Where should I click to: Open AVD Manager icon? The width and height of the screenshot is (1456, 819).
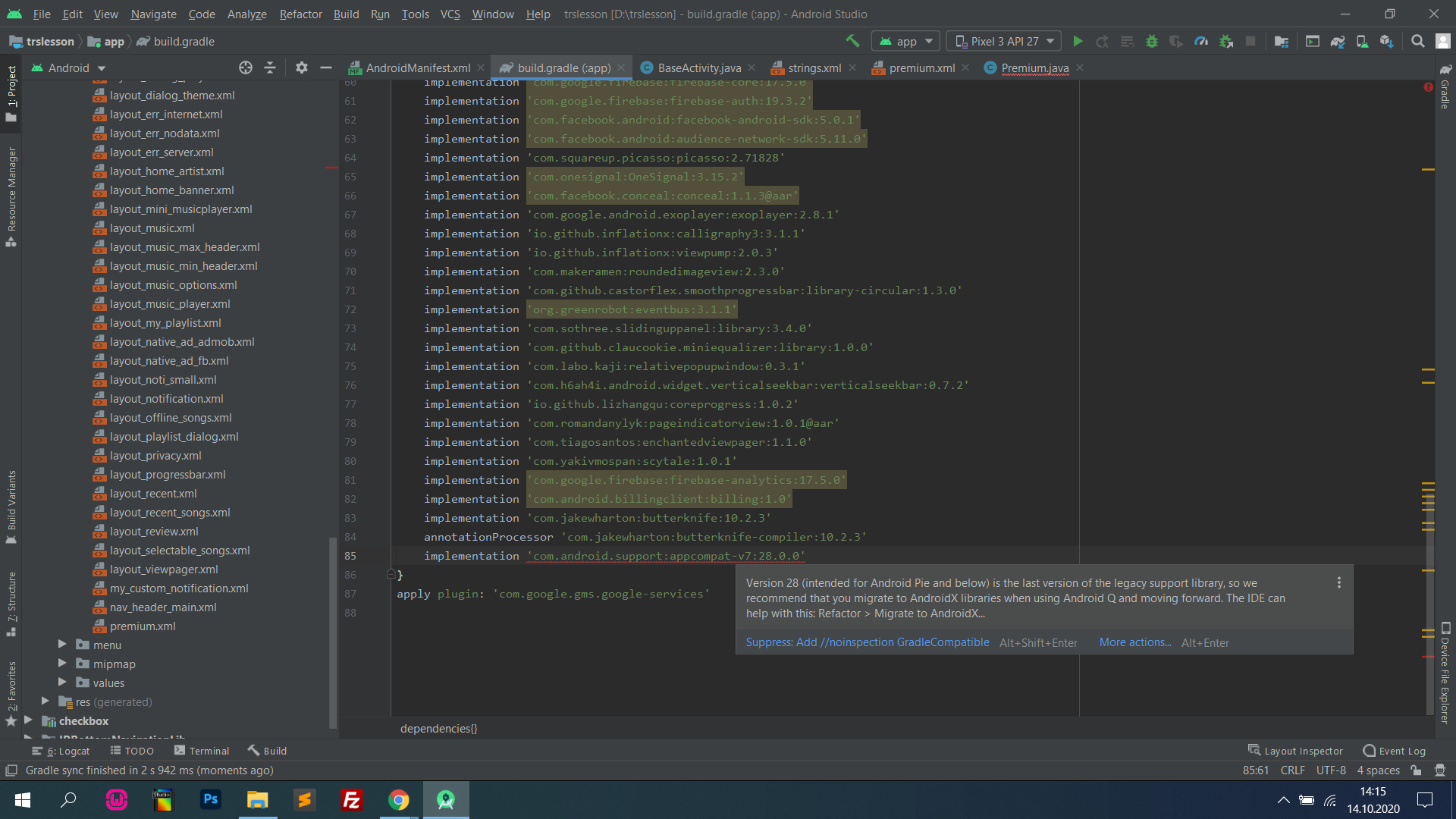(1362, 41)
